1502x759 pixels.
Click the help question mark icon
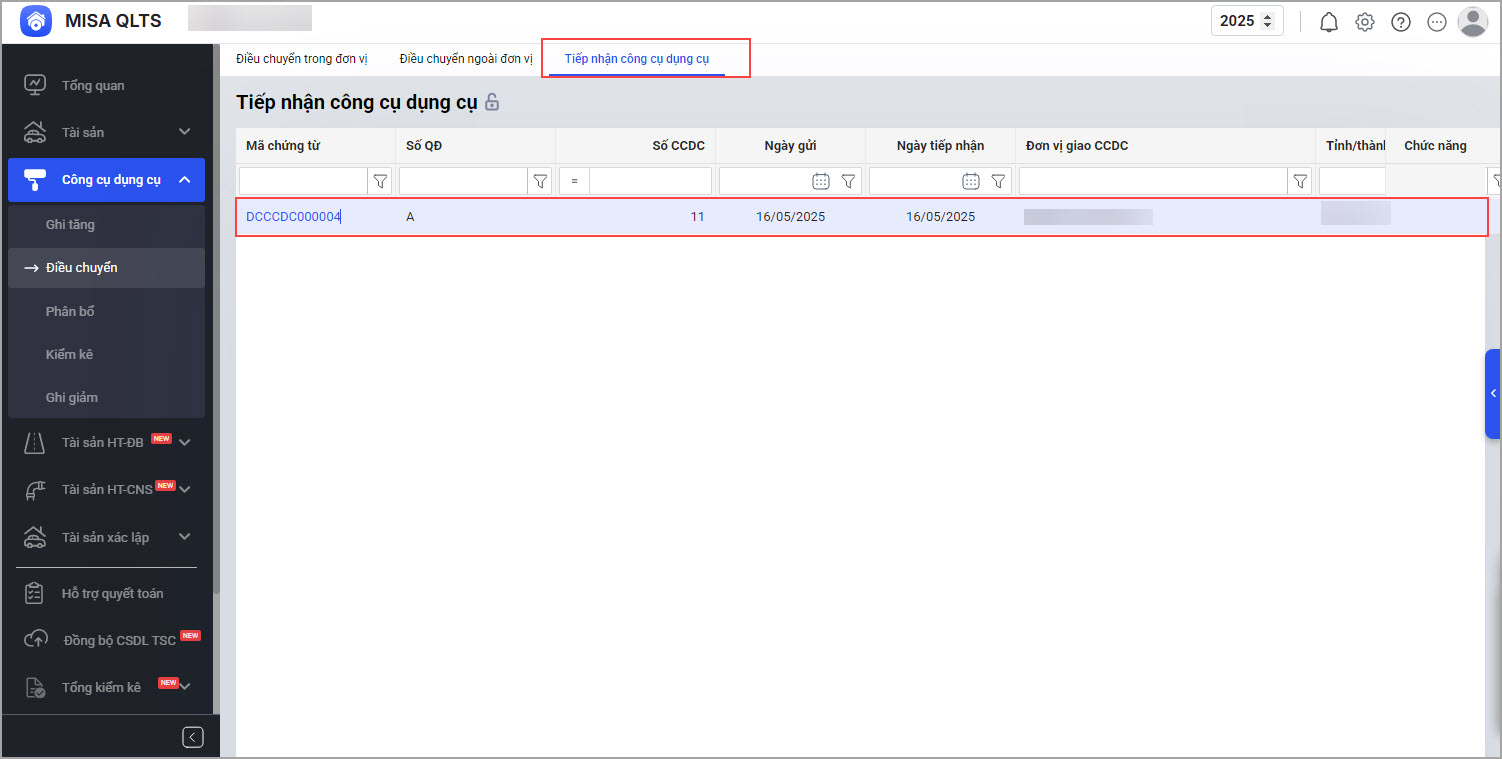pos(1400,22)
